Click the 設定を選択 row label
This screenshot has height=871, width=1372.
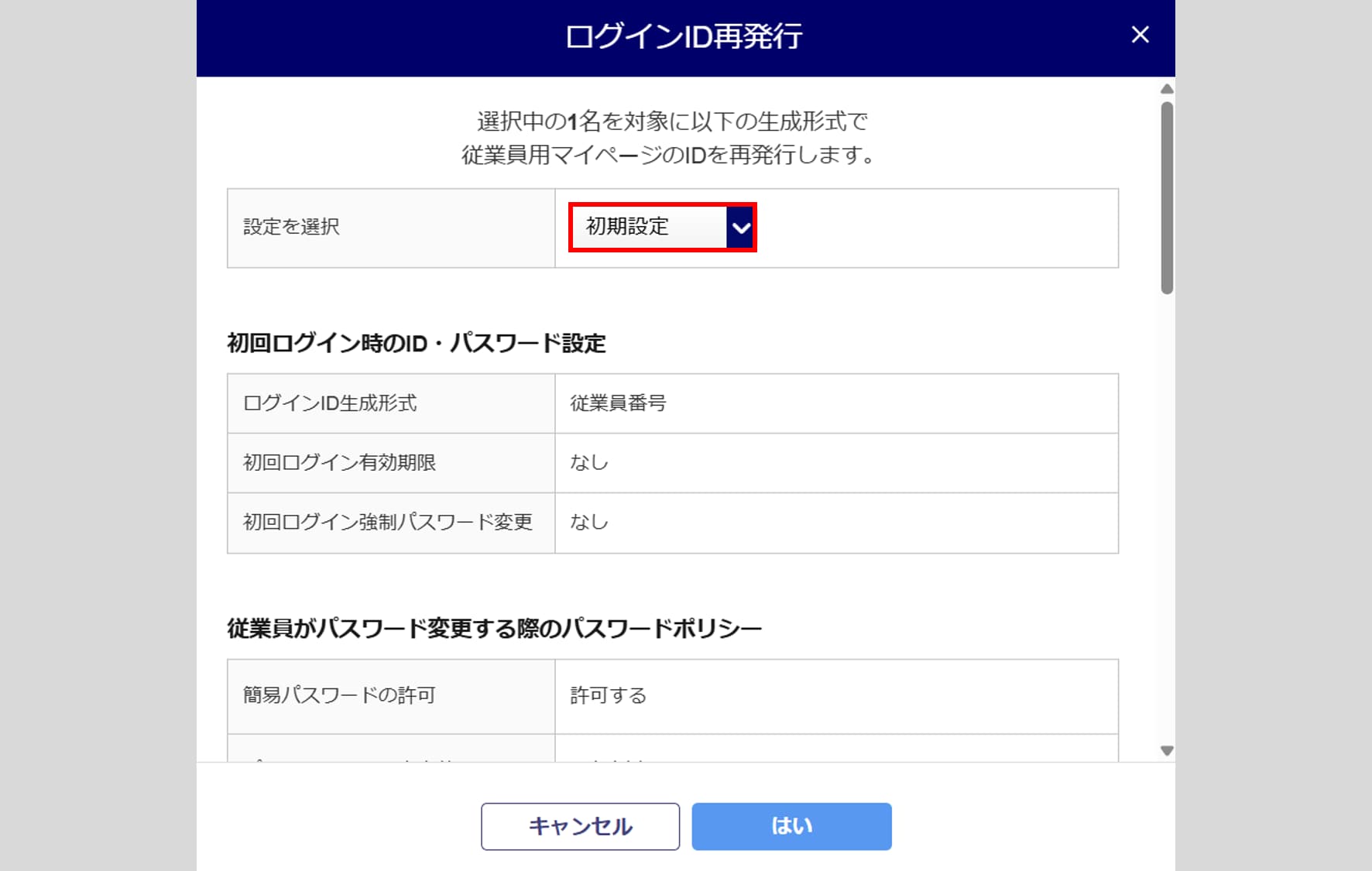click(292, 227)
